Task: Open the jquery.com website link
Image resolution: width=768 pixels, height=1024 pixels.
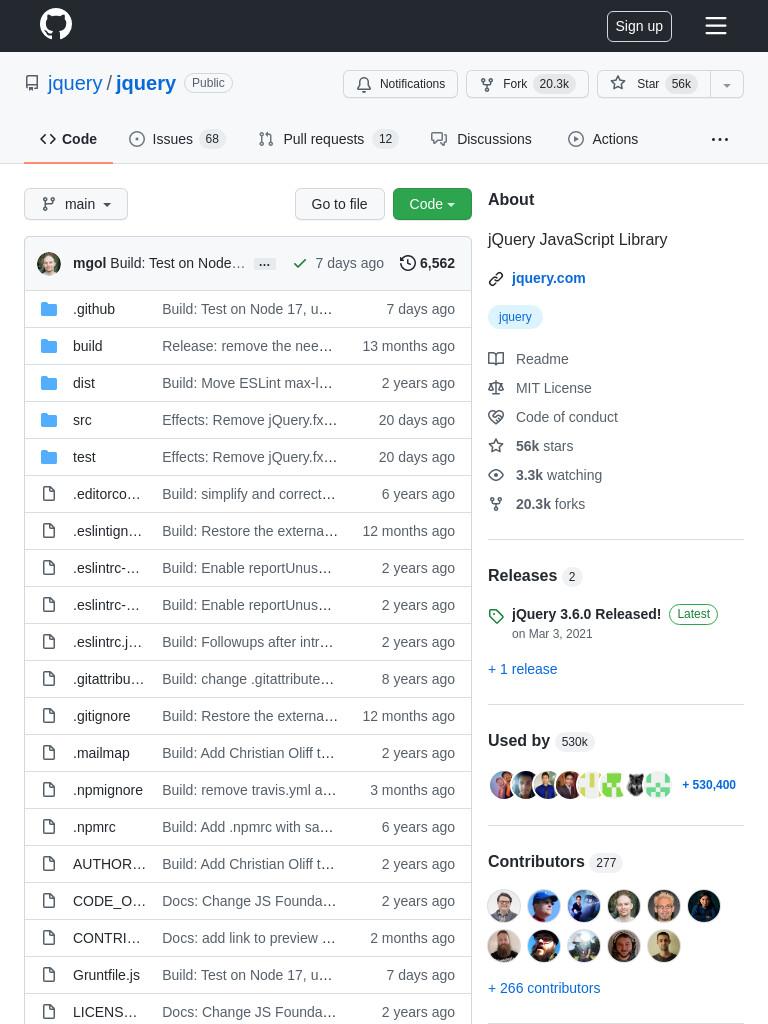Action: (x=549, y=278)
